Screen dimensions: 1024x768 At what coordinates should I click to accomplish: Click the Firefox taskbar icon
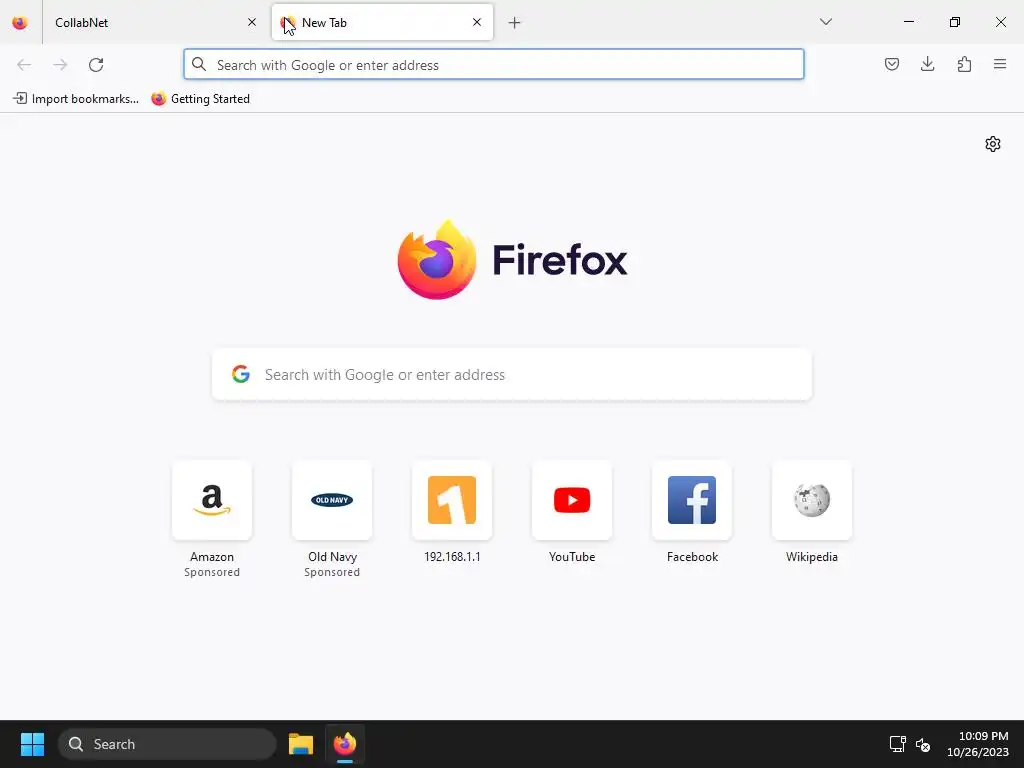point(345,744)
